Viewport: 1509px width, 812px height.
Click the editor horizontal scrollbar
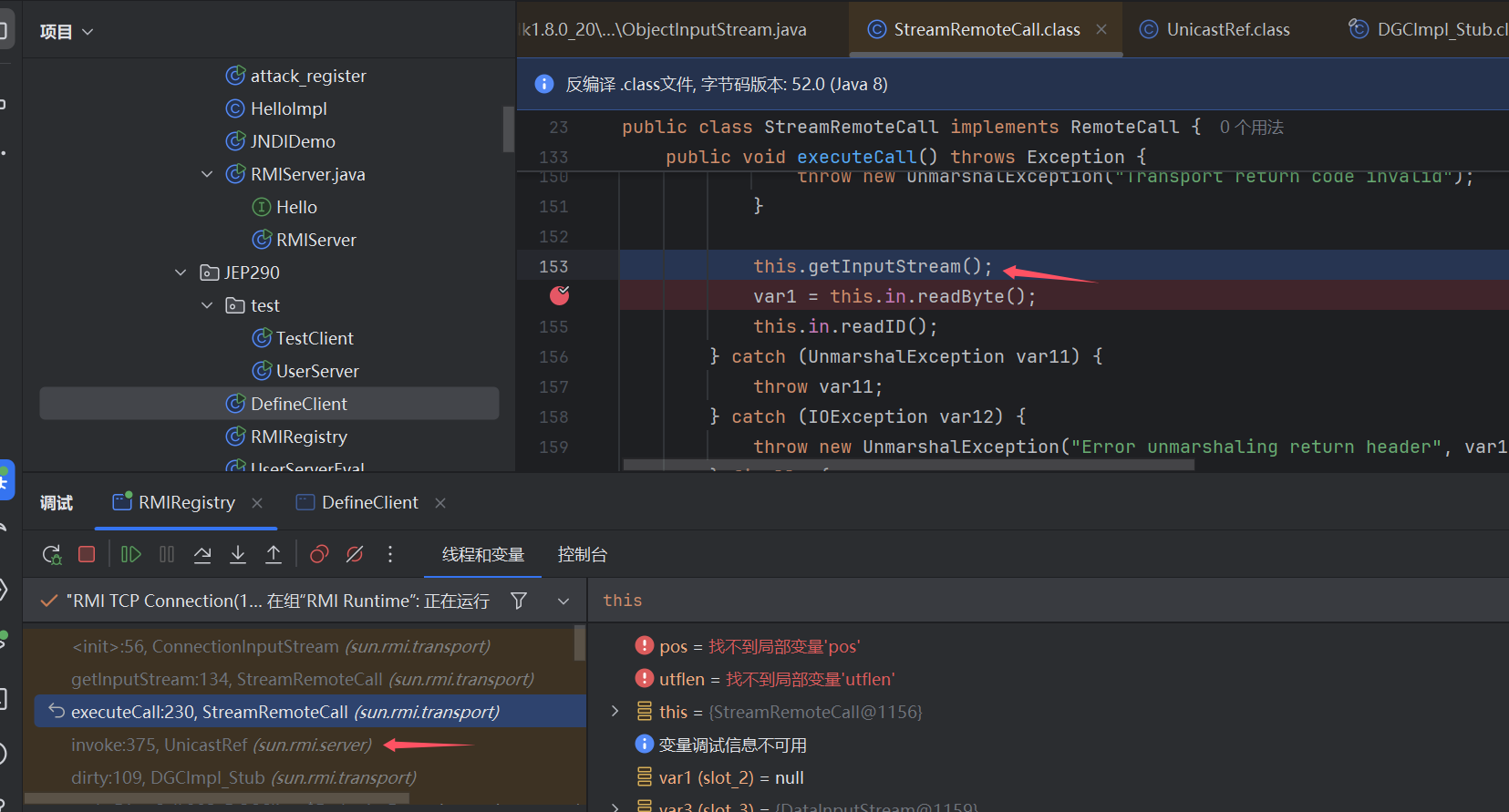[x=908, y=465]
